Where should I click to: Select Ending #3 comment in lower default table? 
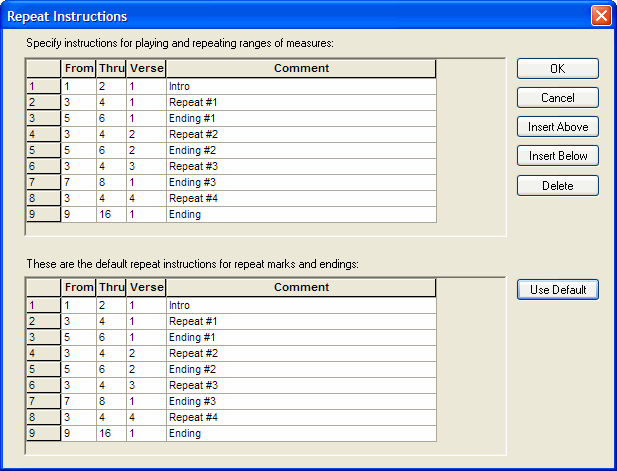300,402
